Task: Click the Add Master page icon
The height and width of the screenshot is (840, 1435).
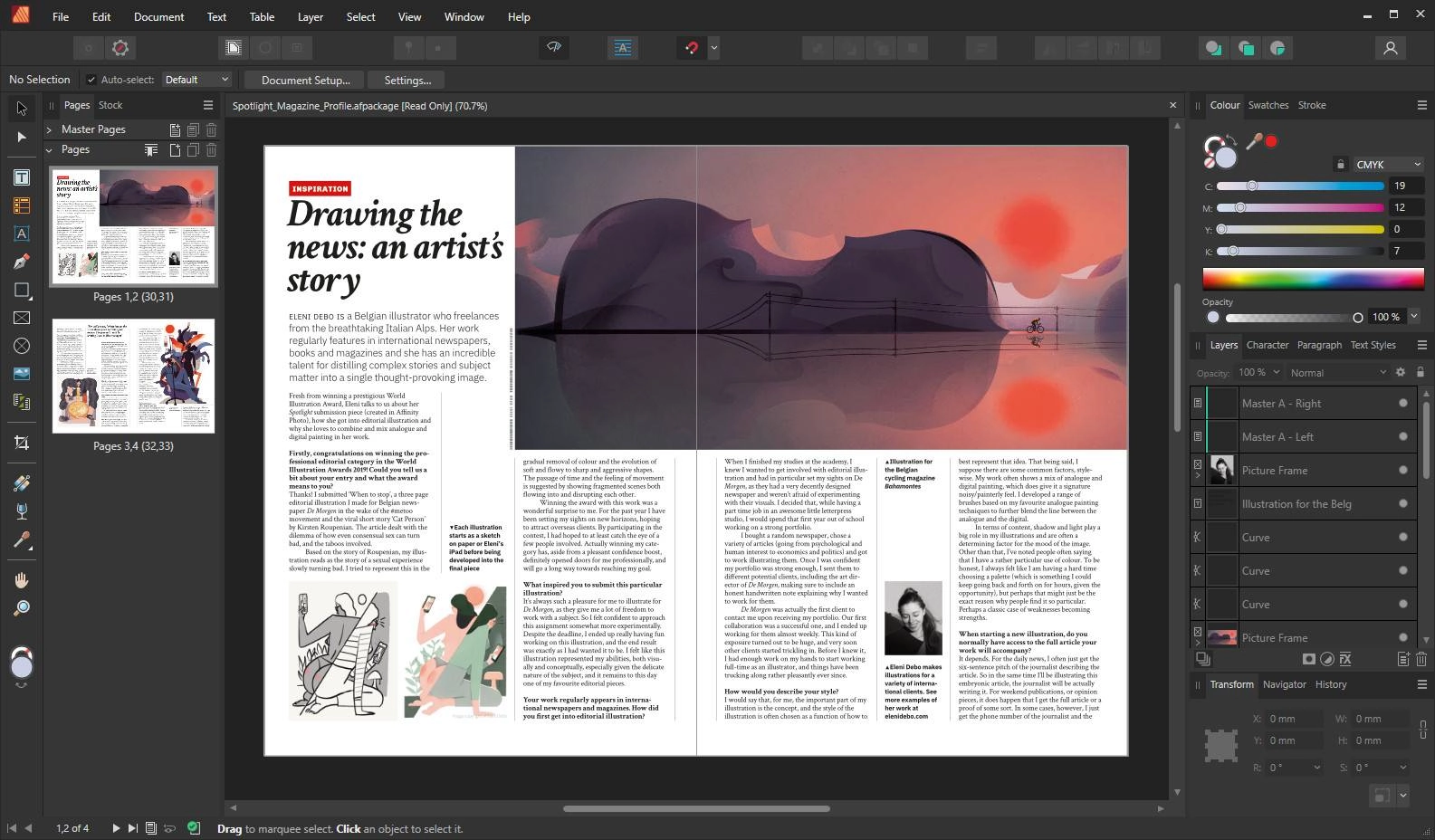Action: 175,129
